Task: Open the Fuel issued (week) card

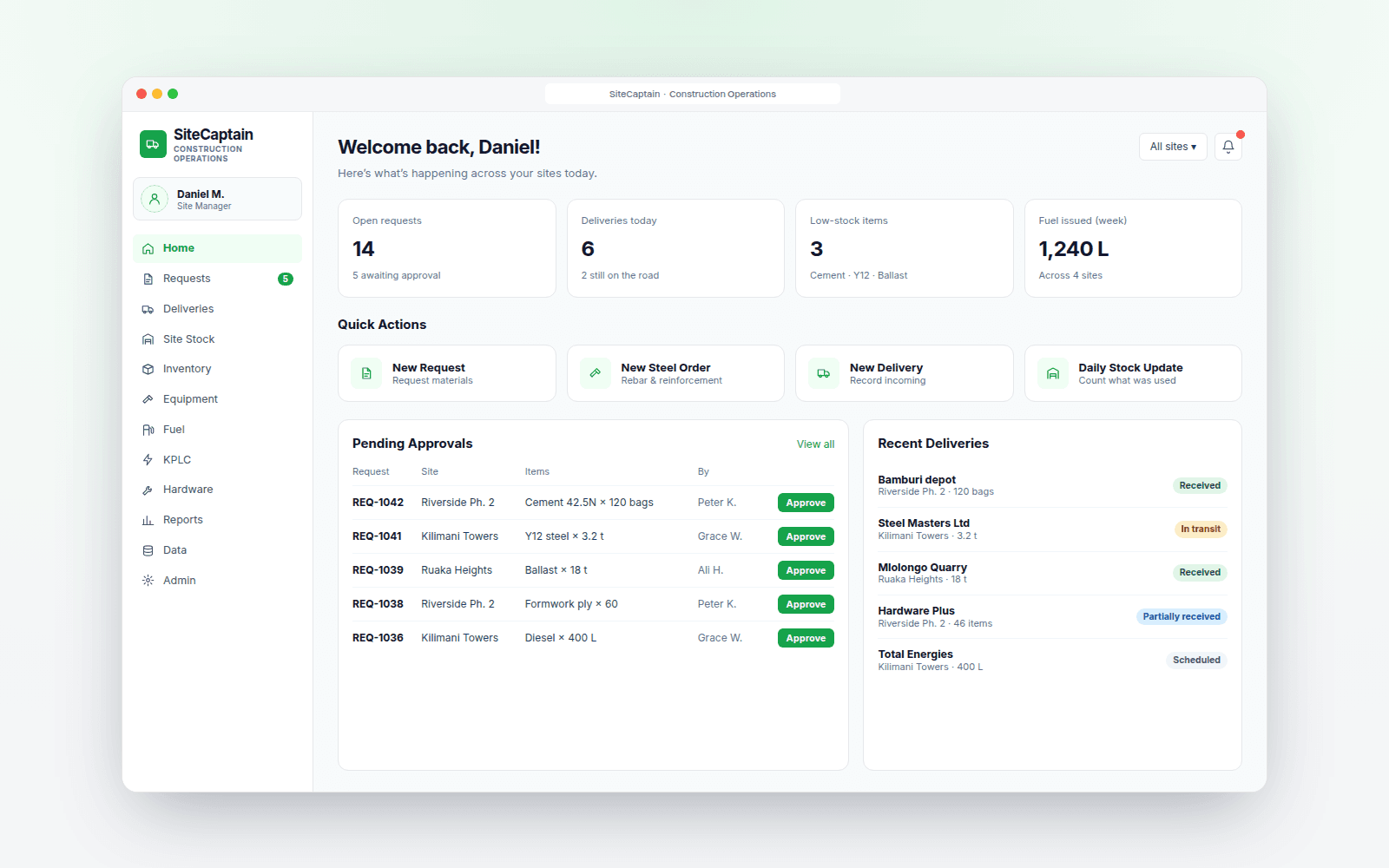Action: [1133, 248]
